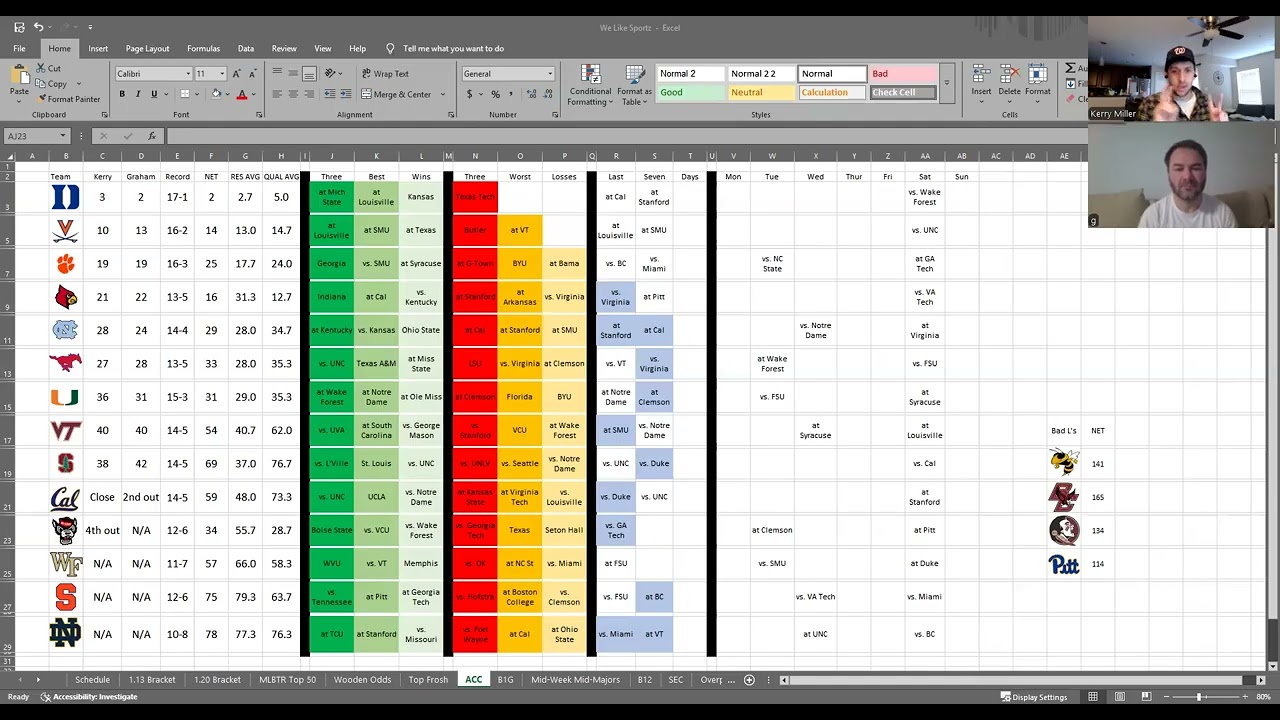
Task: Open the File menu
Action: [19, 48]
